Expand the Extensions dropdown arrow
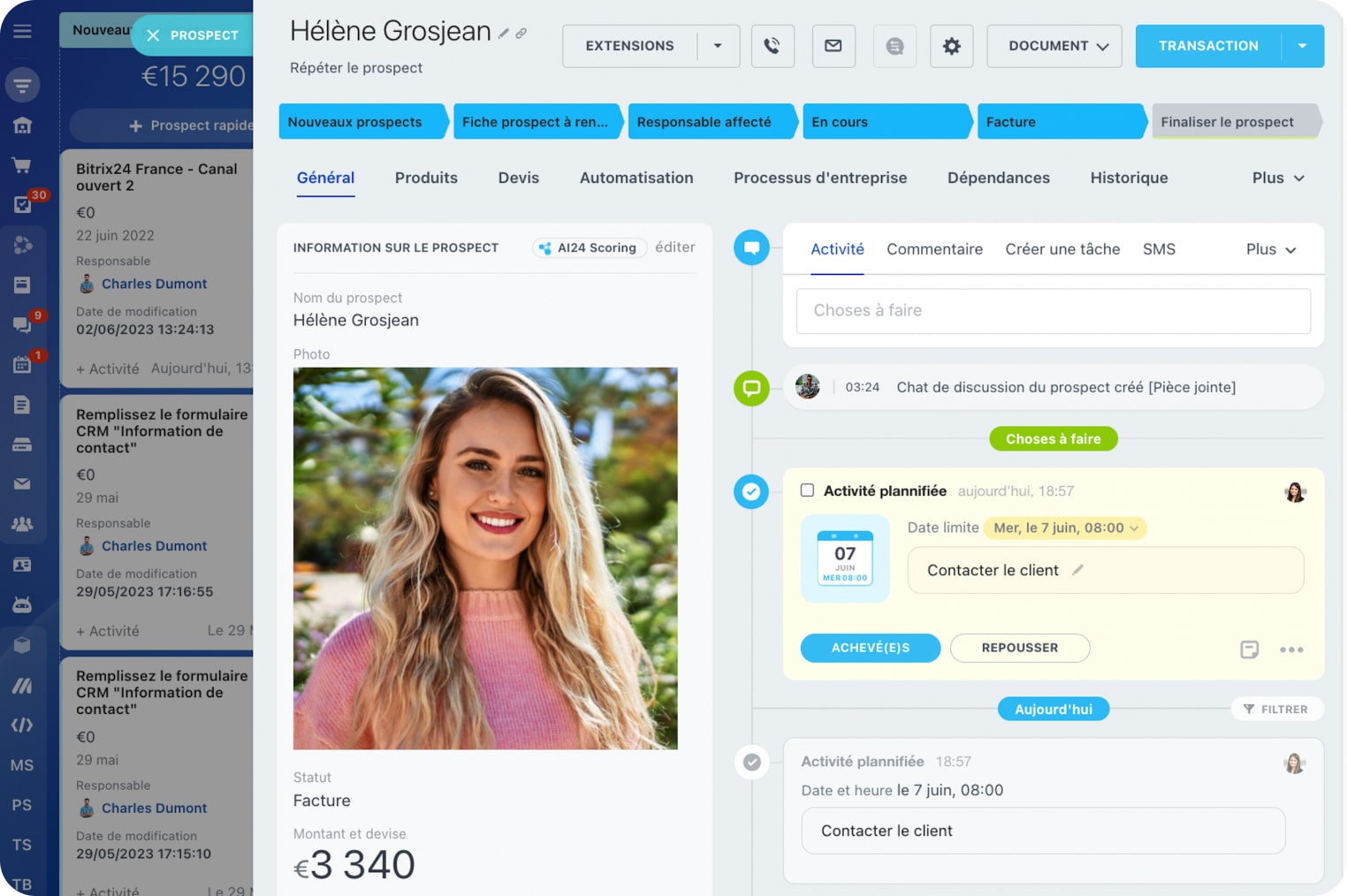Screen dimensions: 1347x896 [718, 46]
